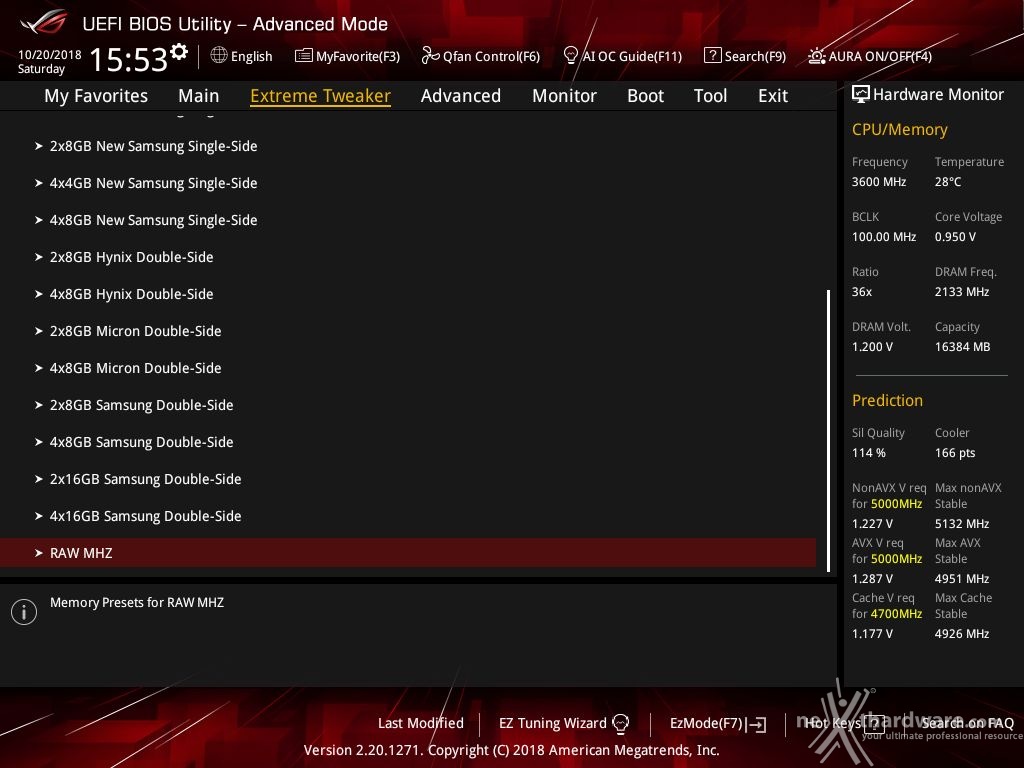Screen dimensions: 1024x768
Task: Click the 15:53 clock display
Action: click(x=129, y=59)
